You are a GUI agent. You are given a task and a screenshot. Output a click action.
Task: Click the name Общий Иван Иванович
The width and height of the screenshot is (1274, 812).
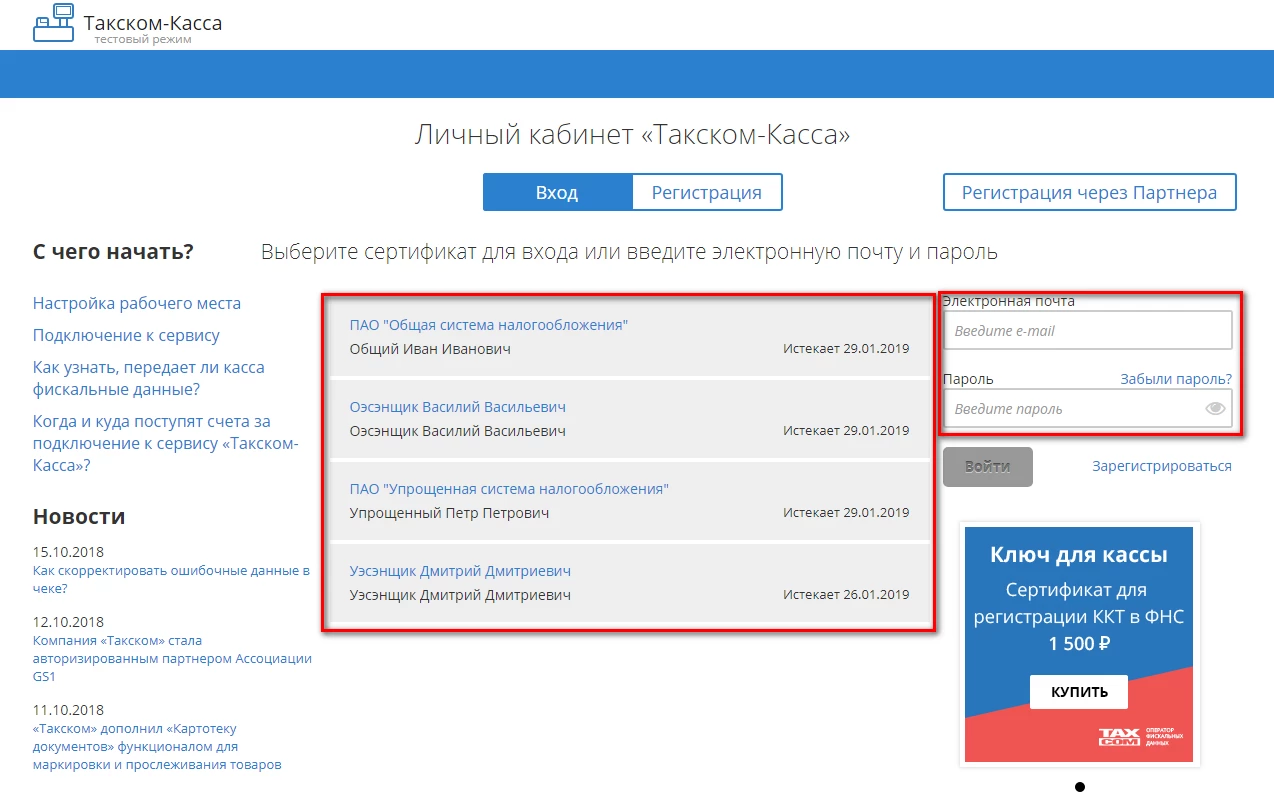click(430, 349)
